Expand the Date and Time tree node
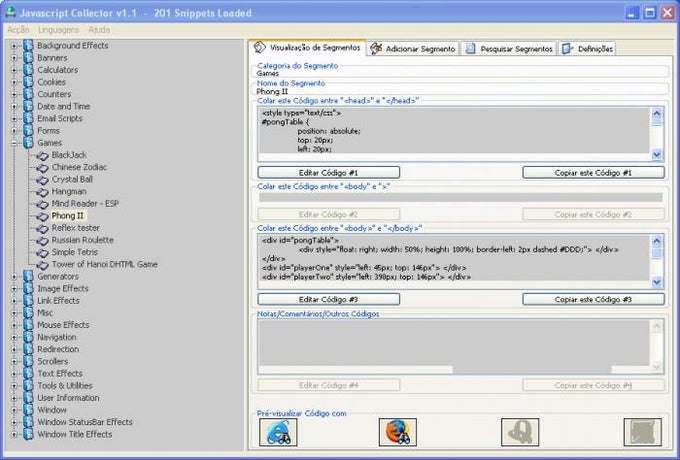Screen dimensions: 680x460 click(14, 106)
